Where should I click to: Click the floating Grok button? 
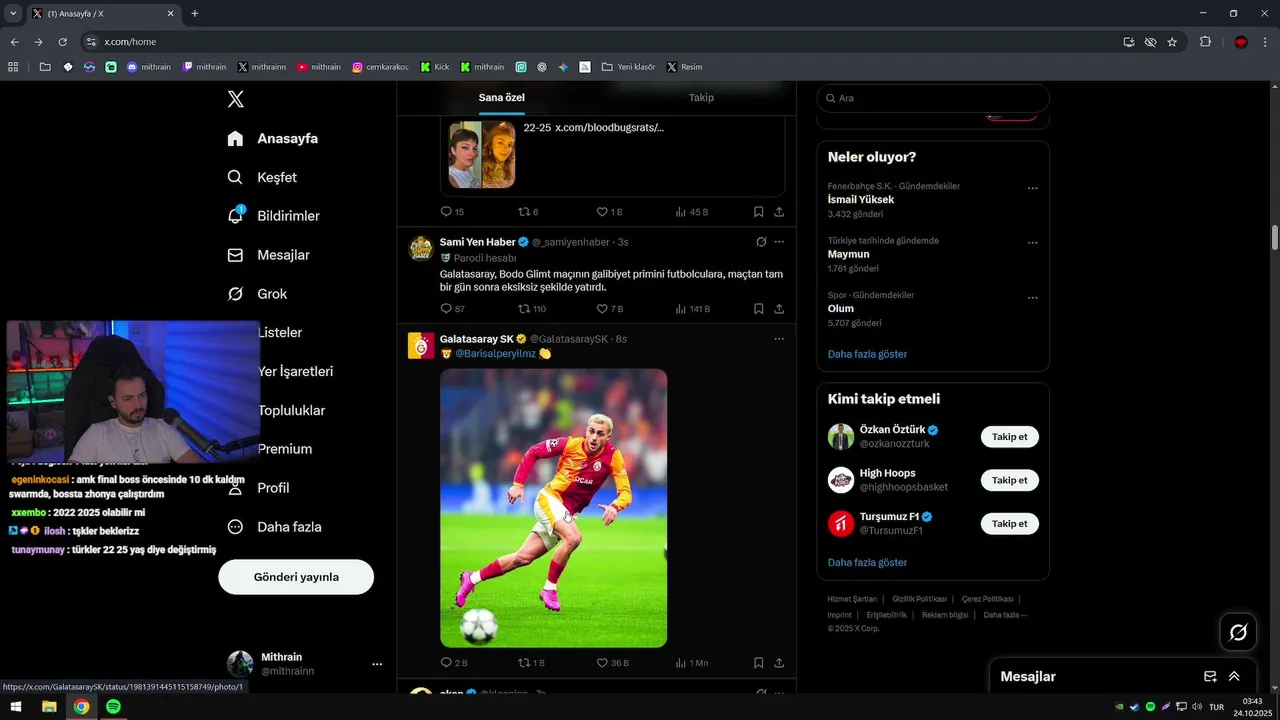coord(1238,632)
